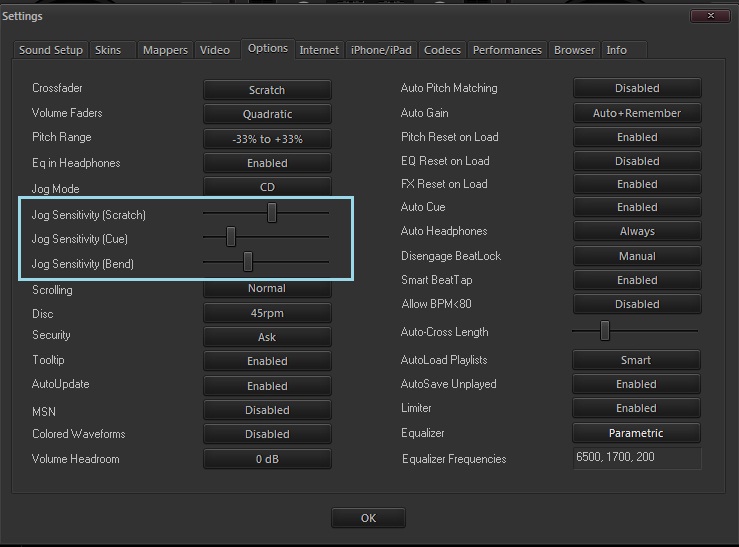Change Volume Headroom 0 dB value

tap(267, 459)
